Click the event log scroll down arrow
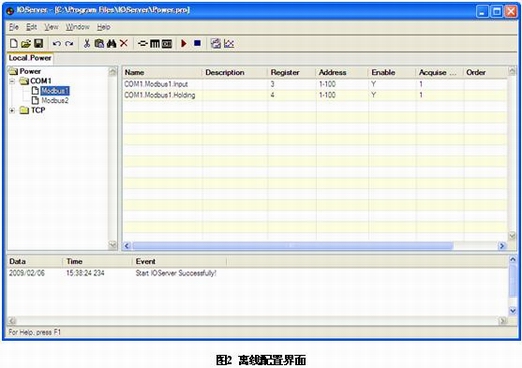The image size is (522, 368). coord(513,311)
